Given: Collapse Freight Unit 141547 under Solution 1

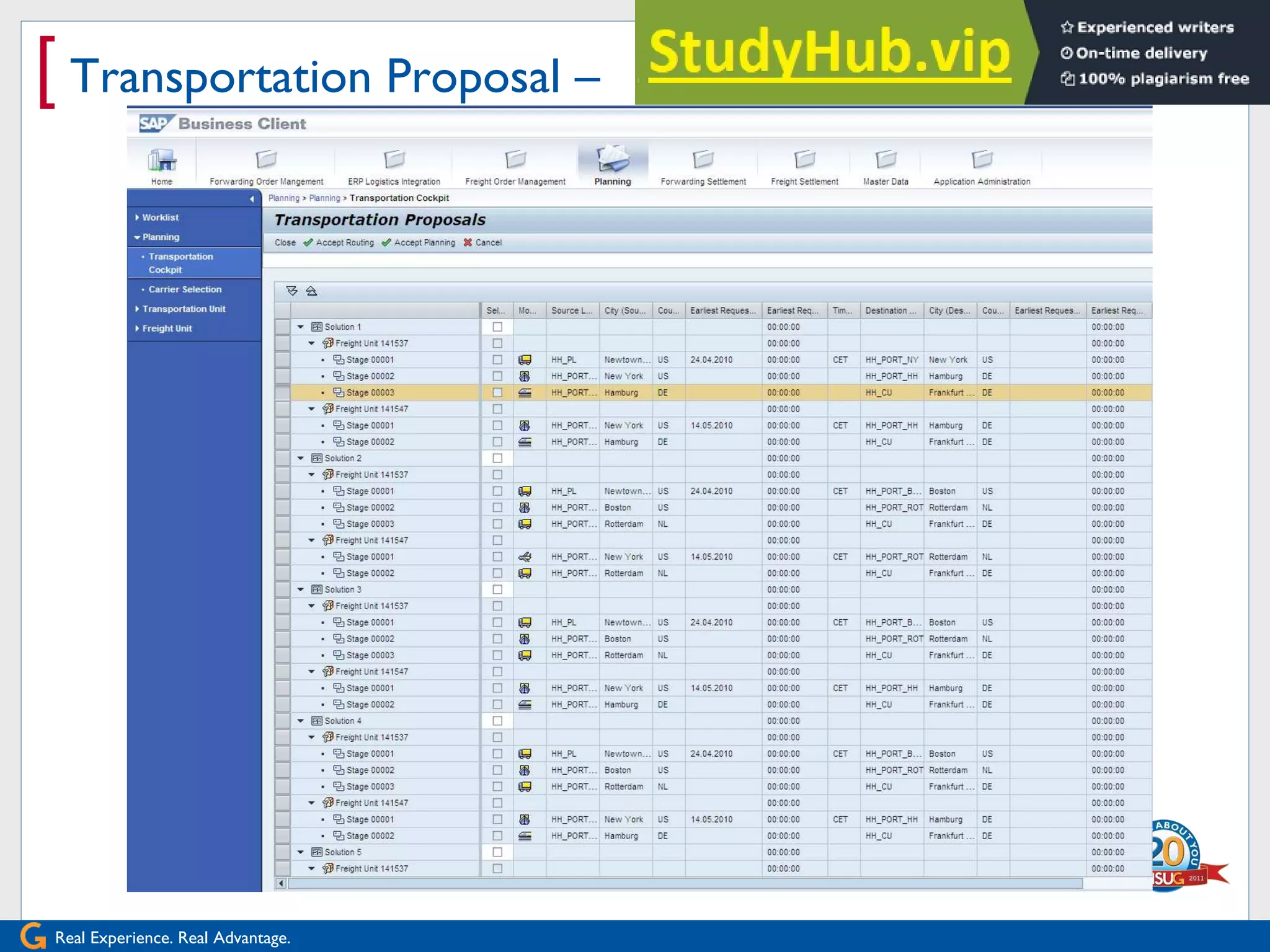Looking at the screenshot, I should 312,409.
